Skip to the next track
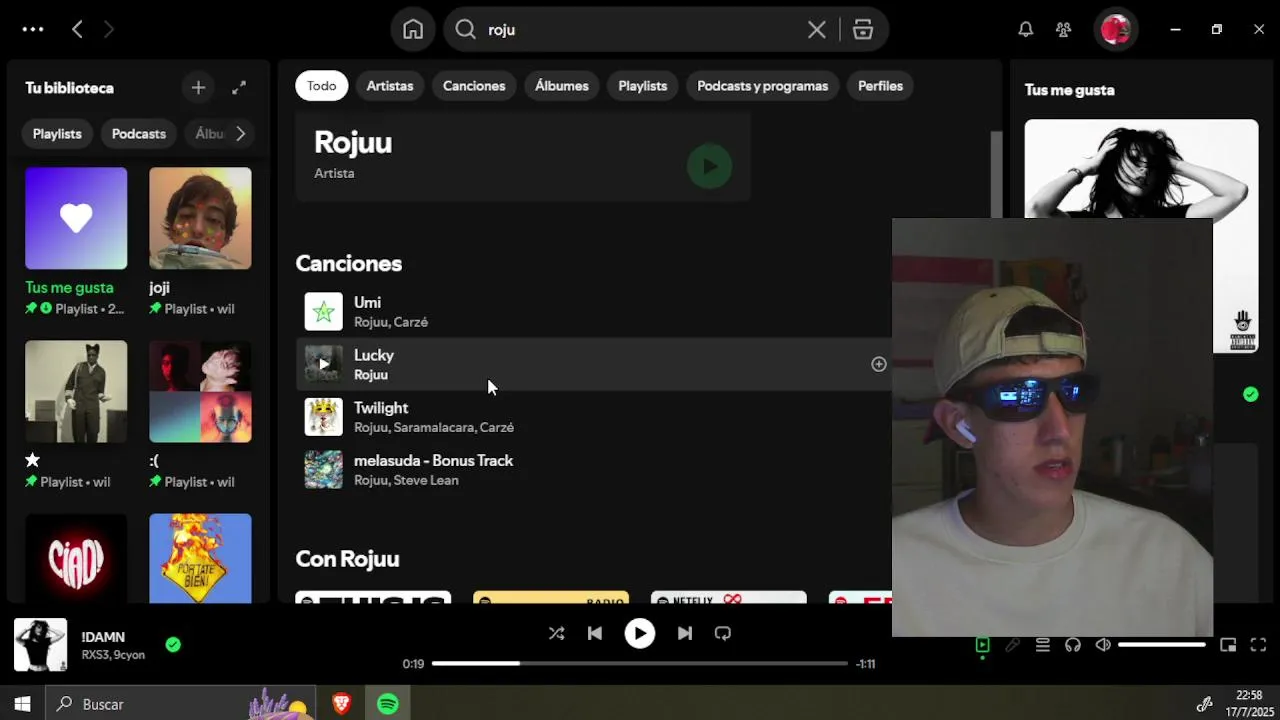This screenshot has height=720, width=1280. [685, 633]
